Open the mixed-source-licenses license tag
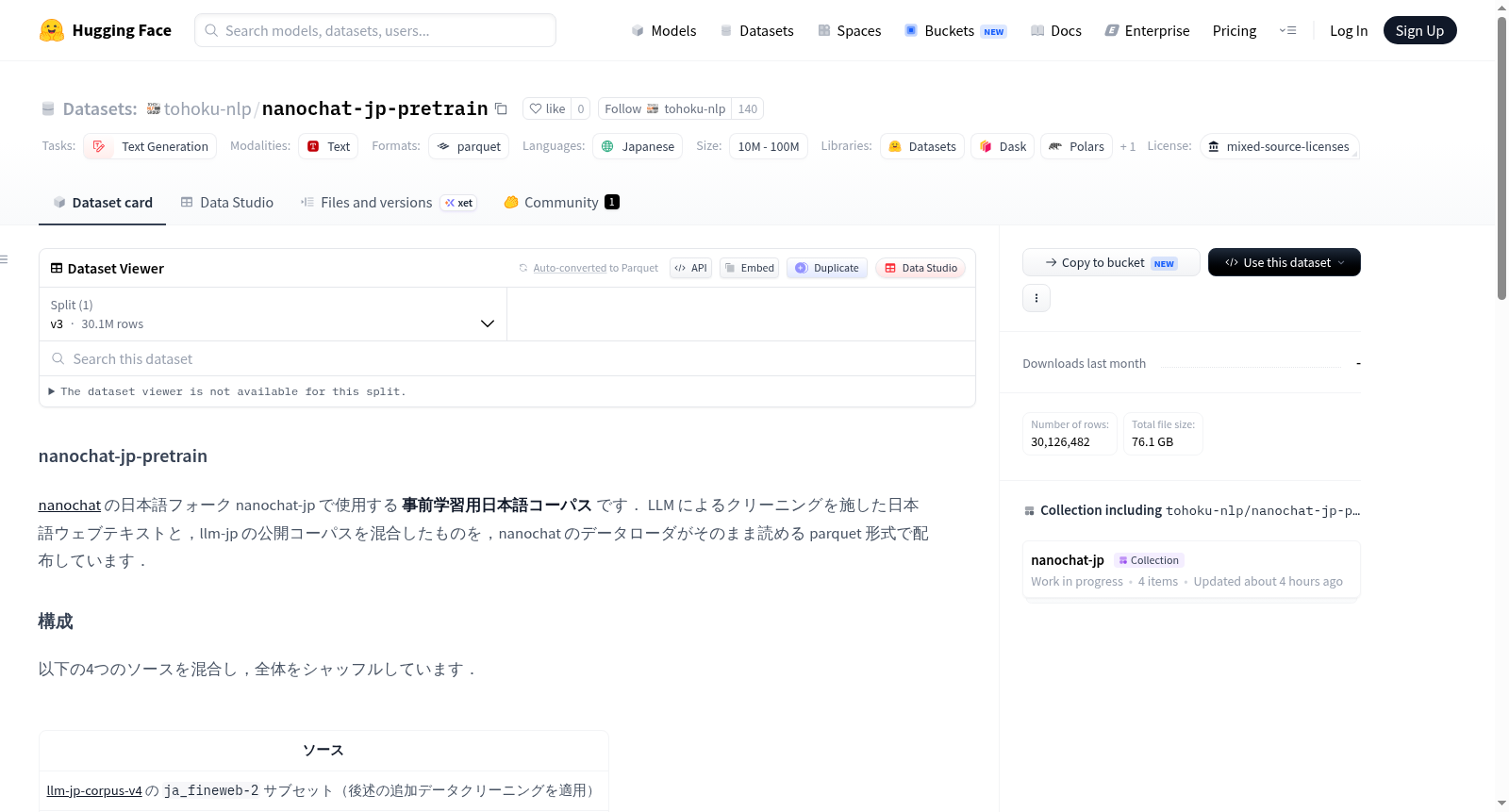1509x812 pixels. [x=1279, y=146]
